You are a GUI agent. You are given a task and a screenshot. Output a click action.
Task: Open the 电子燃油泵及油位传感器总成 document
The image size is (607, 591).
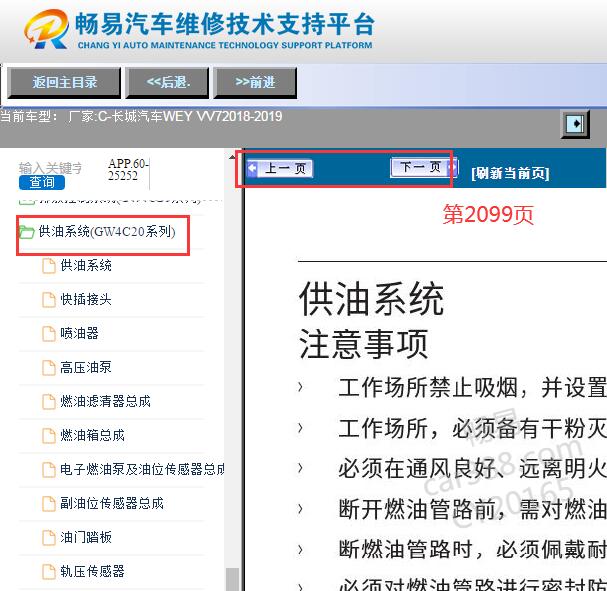(142, 469)
